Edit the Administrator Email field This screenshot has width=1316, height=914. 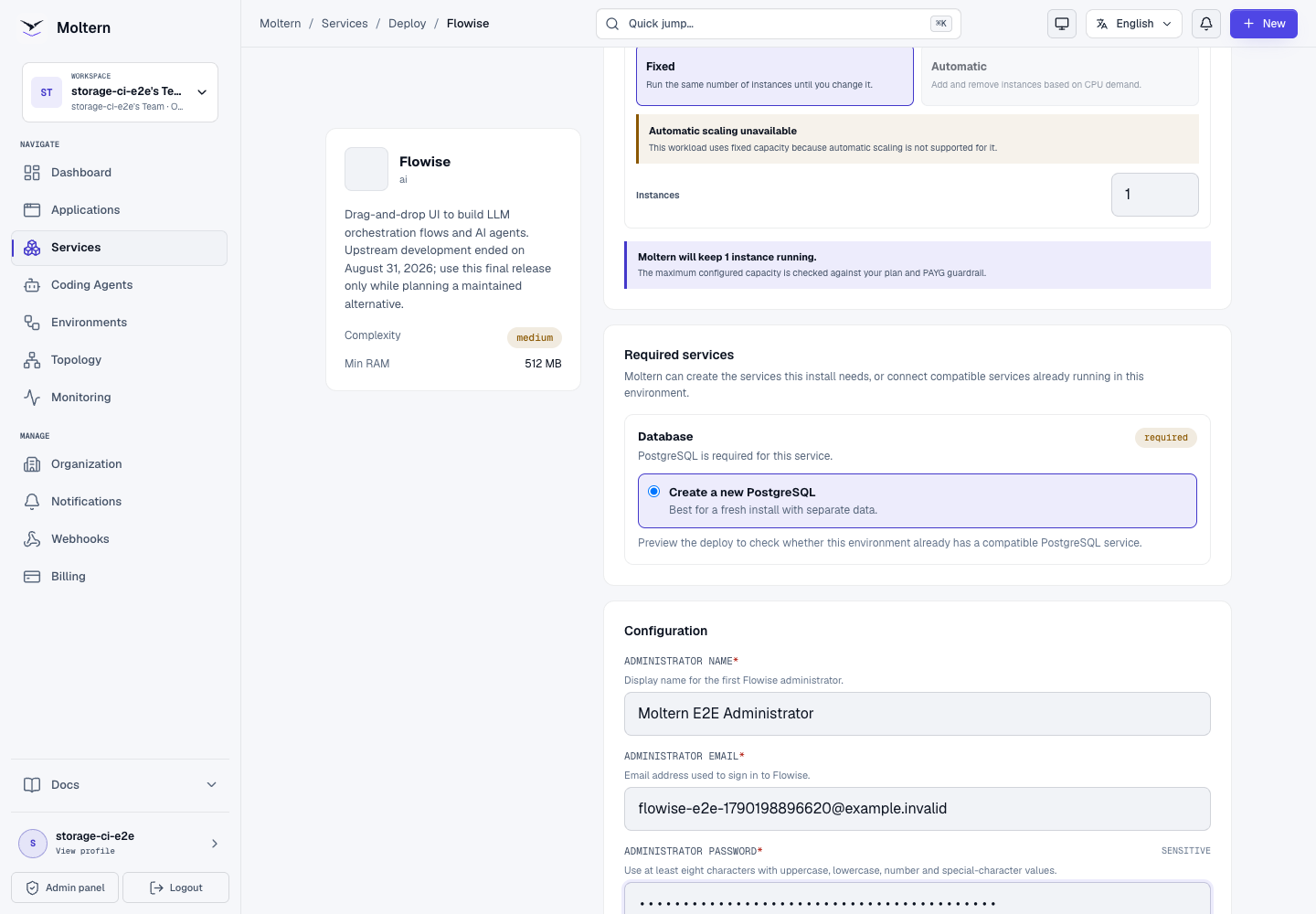tap(918, 809)
